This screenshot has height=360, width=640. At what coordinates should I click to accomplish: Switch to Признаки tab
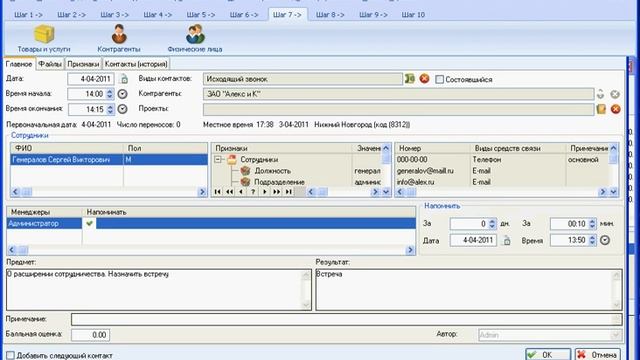pyautogui.click(x=83, y=64)
